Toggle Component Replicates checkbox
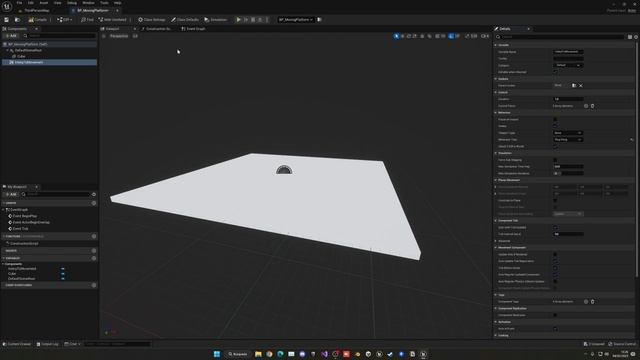The width and height of the screenshot is (640, 360). 555,315
